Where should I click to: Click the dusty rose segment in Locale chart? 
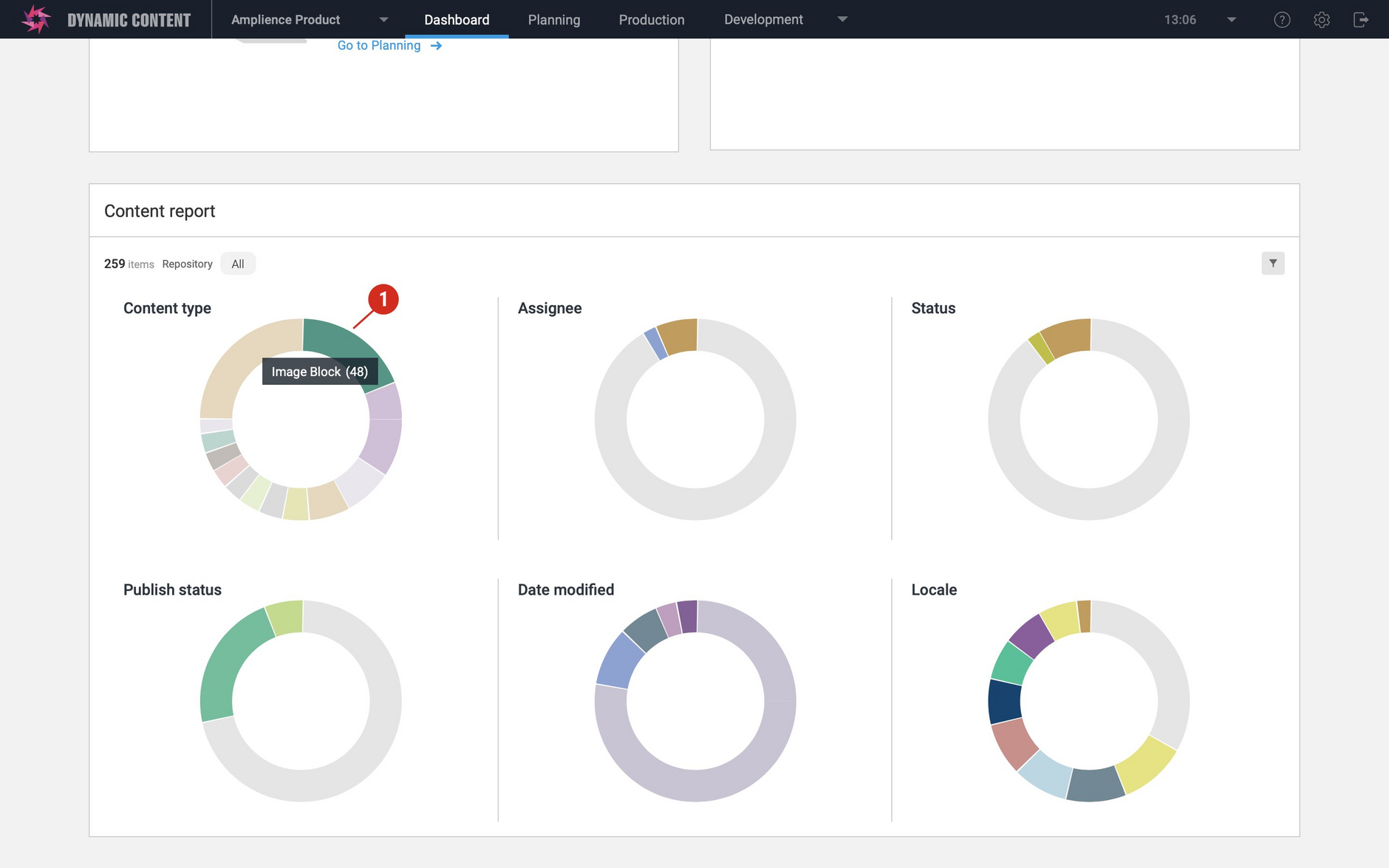(x=1014, y=742)
